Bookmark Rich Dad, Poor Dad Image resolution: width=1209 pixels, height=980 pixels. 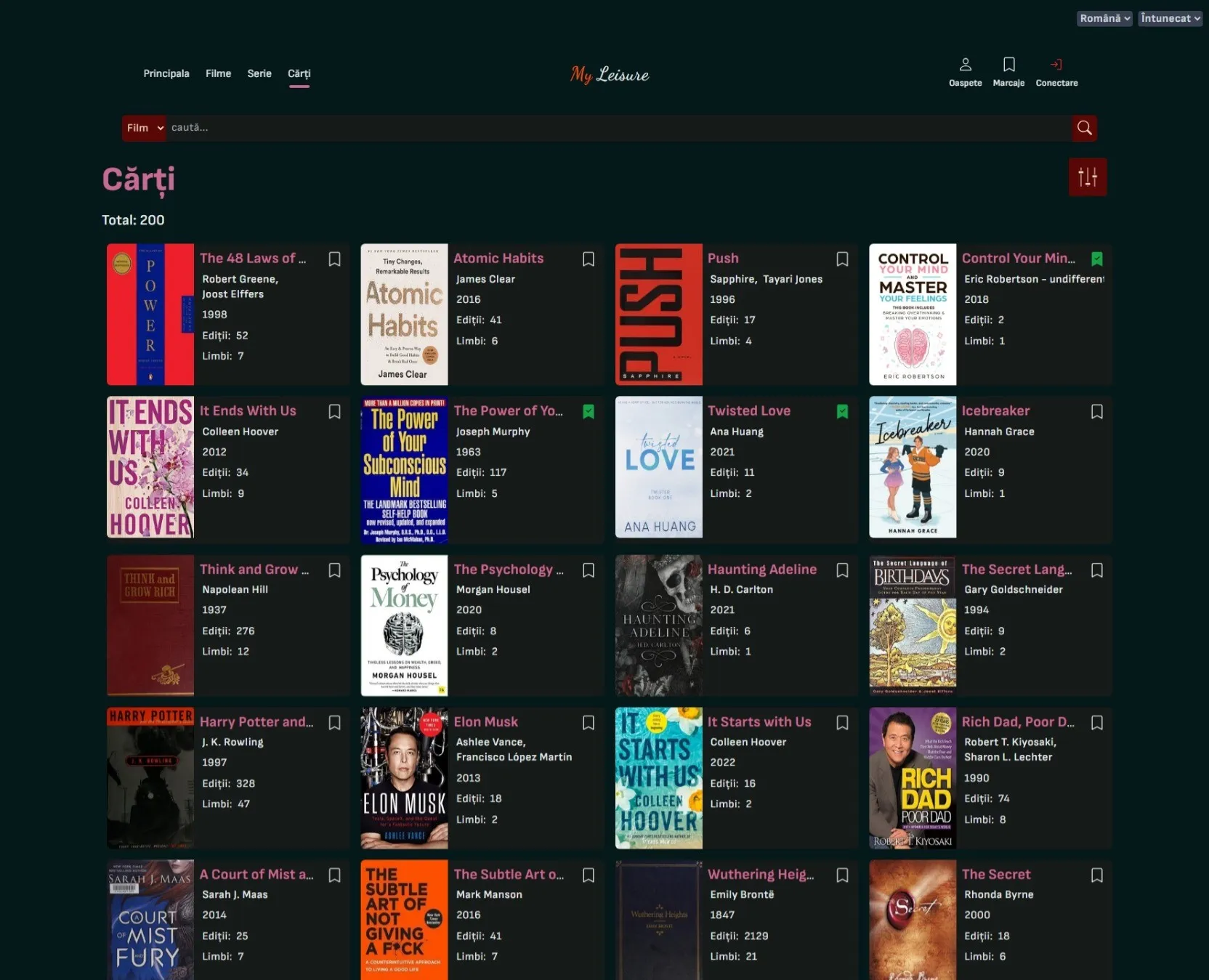click(x=1097, y=723)
